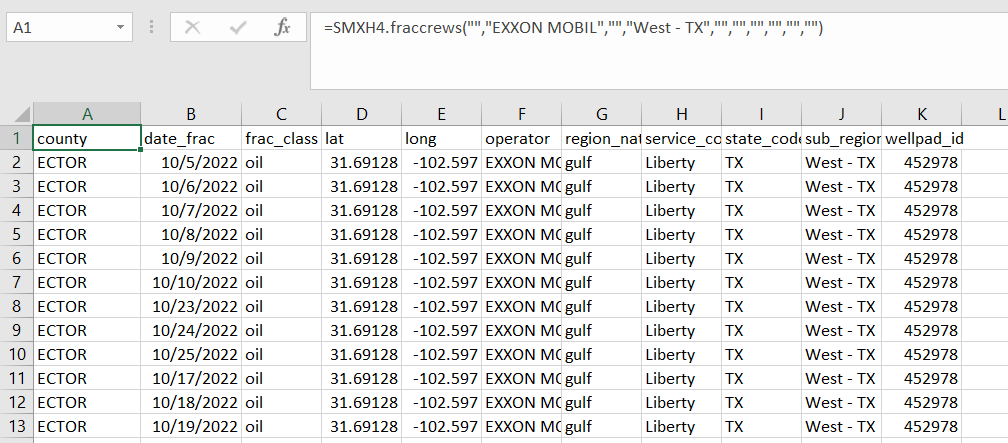Click 31.69128 in row 10
This screenshot has width=1008, height=443.
tap(361, 354)
